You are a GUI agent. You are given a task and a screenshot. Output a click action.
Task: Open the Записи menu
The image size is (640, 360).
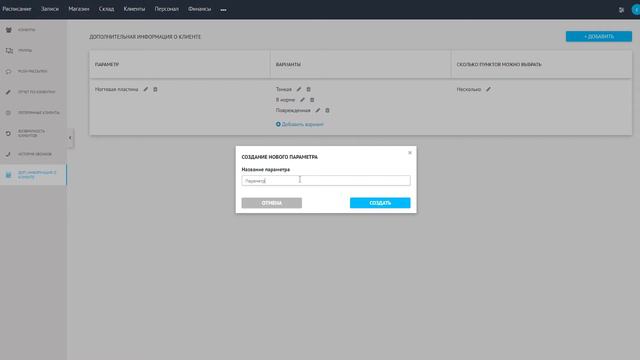coord(50,9)
